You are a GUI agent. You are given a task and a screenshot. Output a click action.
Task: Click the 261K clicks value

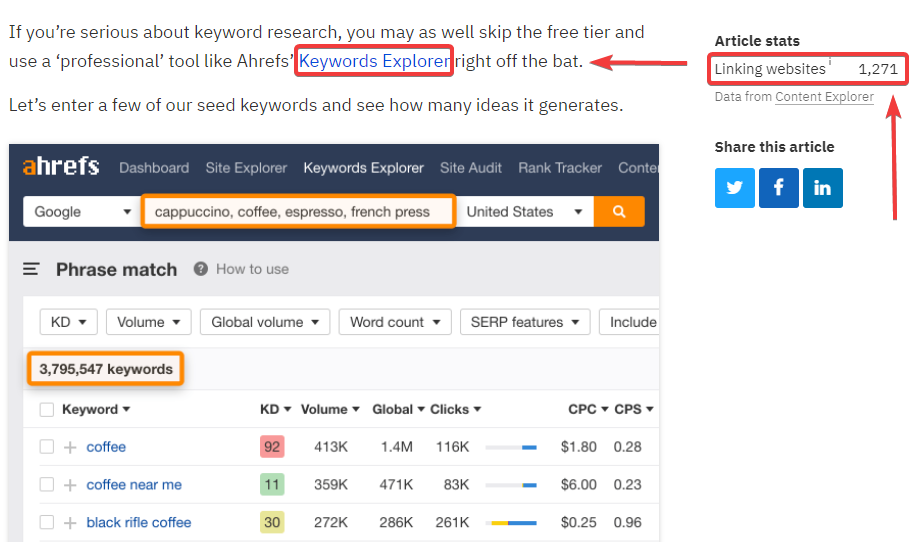pyautogui.click(x=452, y=522)
